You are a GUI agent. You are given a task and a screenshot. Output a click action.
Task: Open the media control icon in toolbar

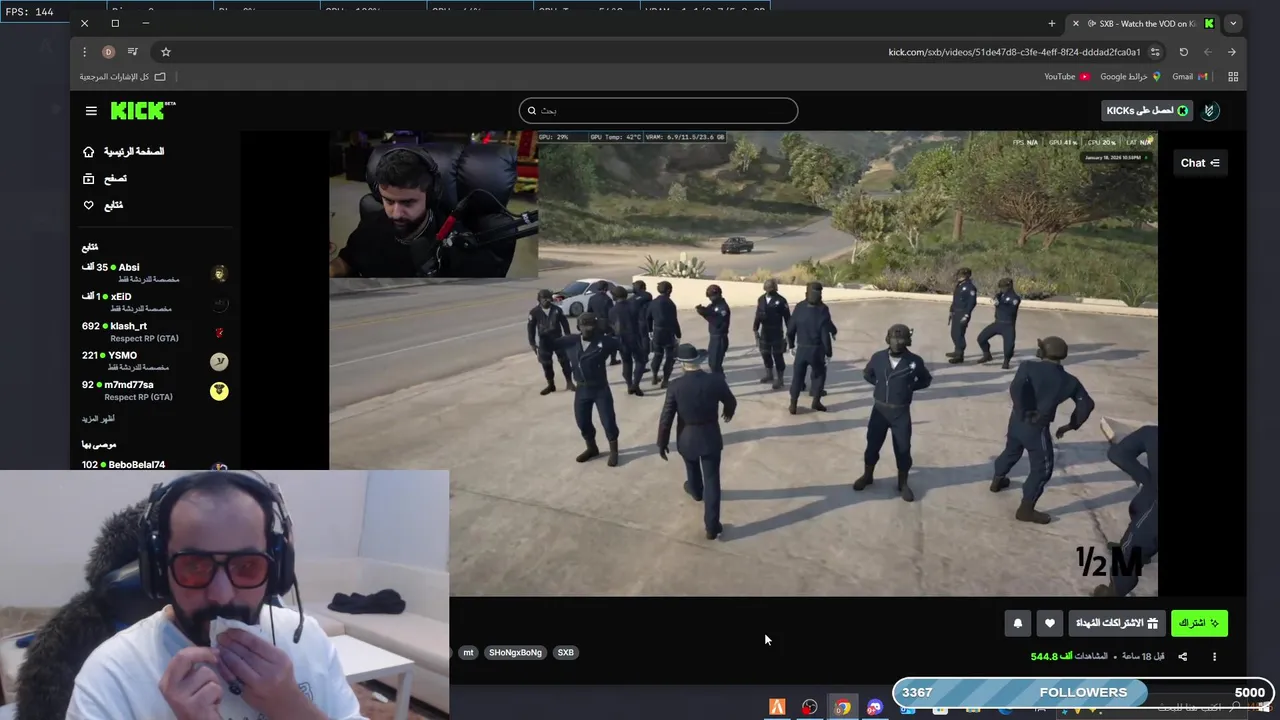pos(133,52)
